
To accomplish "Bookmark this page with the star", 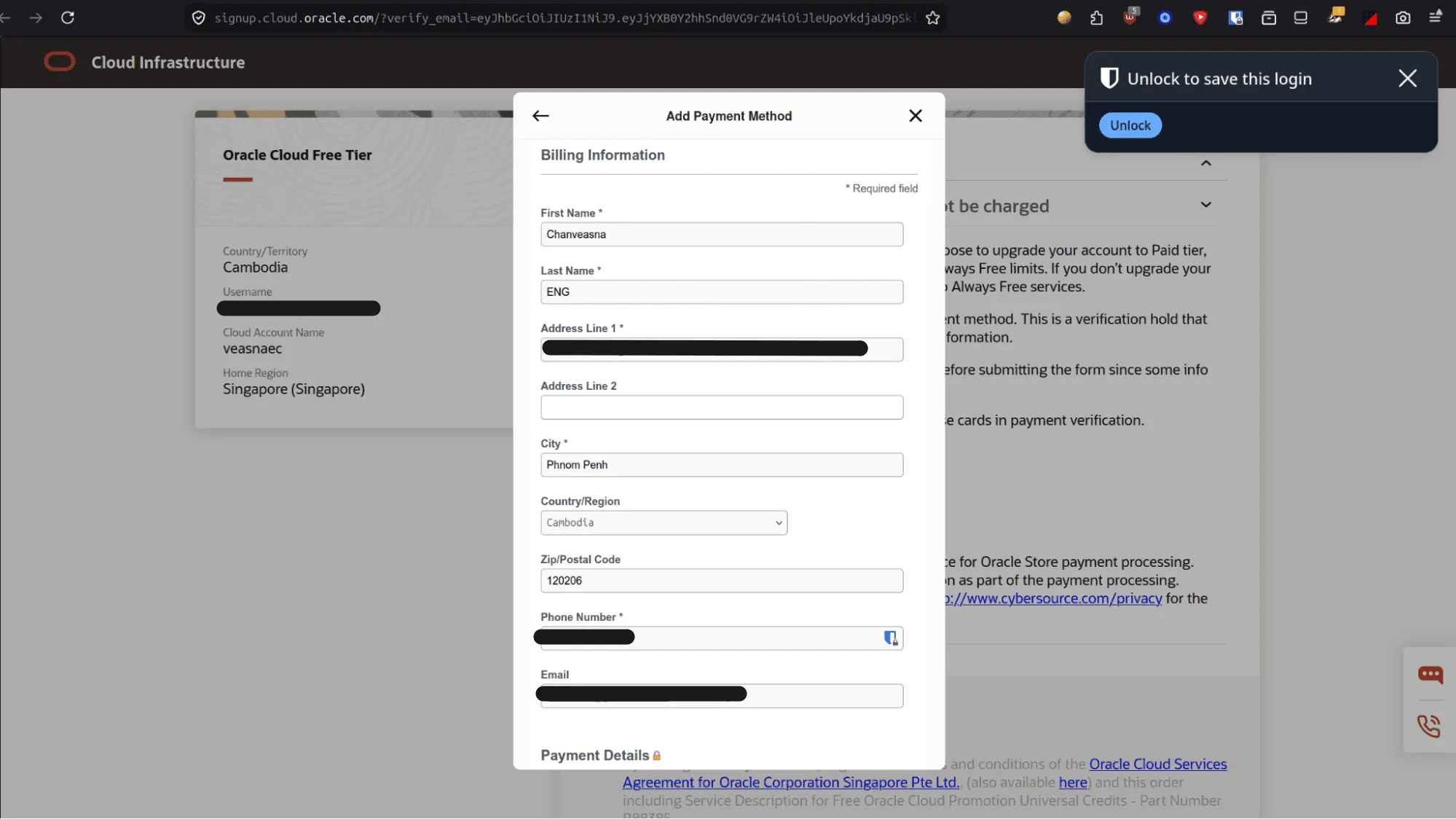I will tap(933, 17).
